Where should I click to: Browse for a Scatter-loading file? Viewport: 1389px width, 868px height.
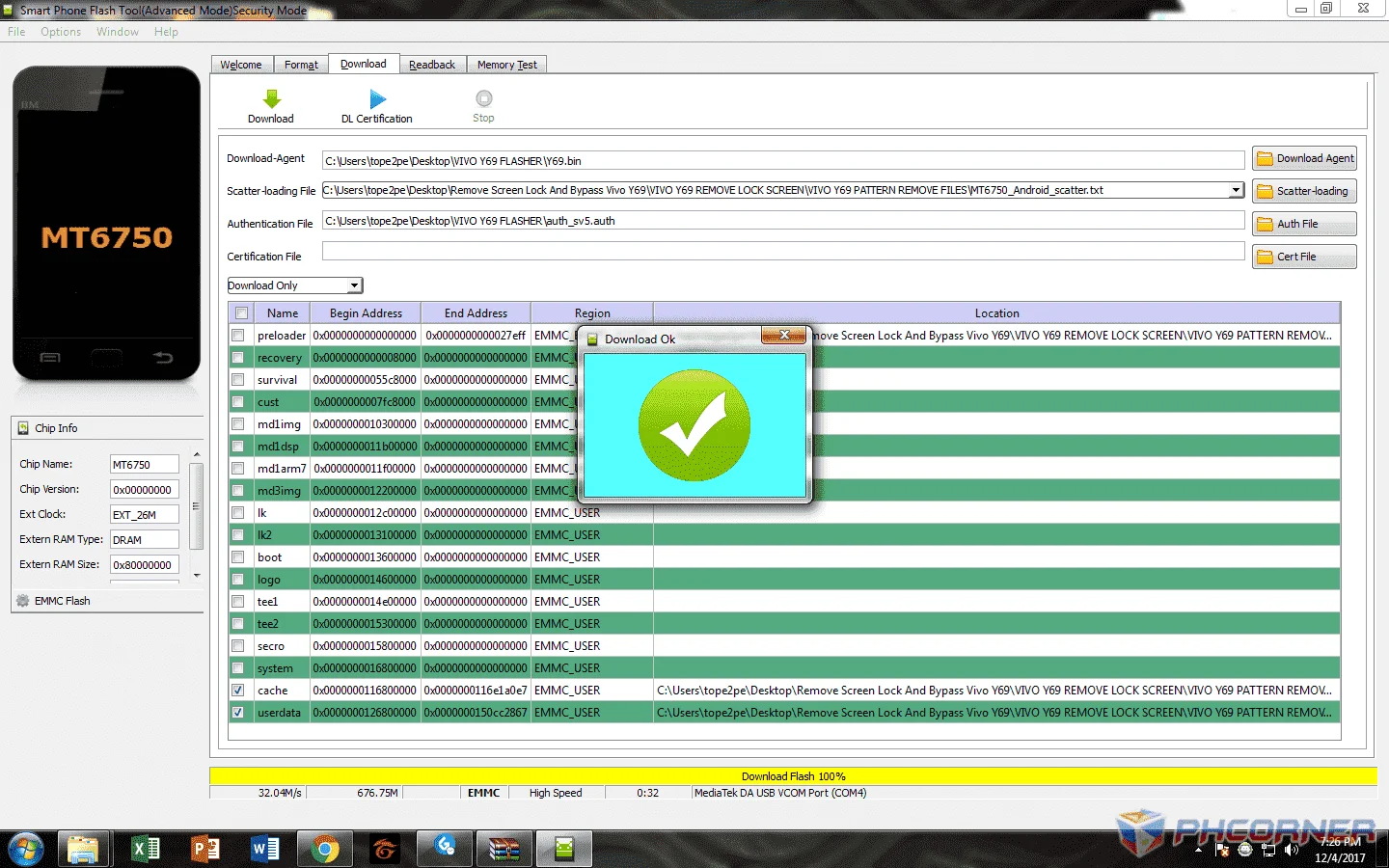click(1304, 191)
